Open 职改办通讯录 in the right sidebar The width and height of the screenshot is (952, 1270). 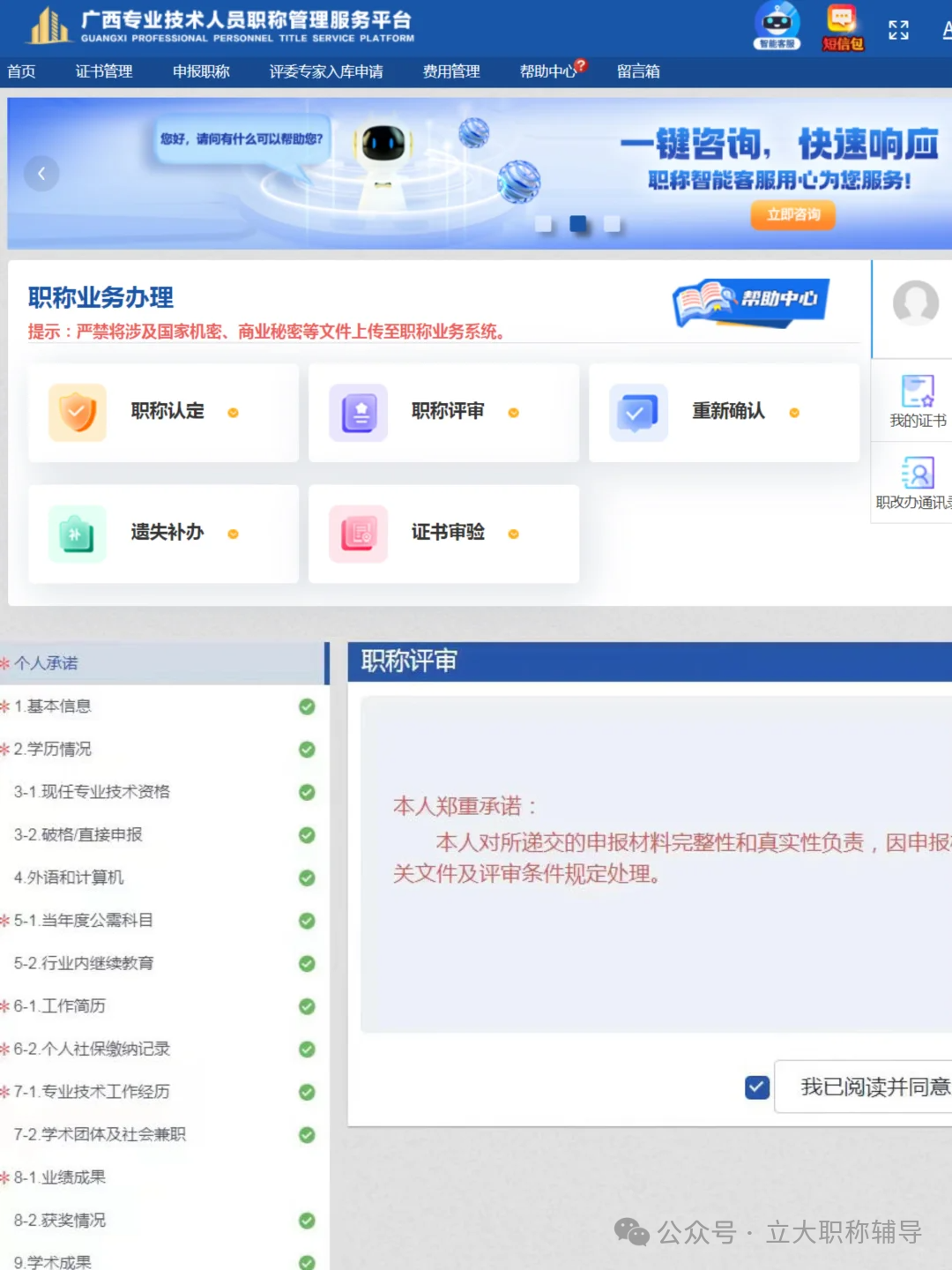(x=917, y=481)
